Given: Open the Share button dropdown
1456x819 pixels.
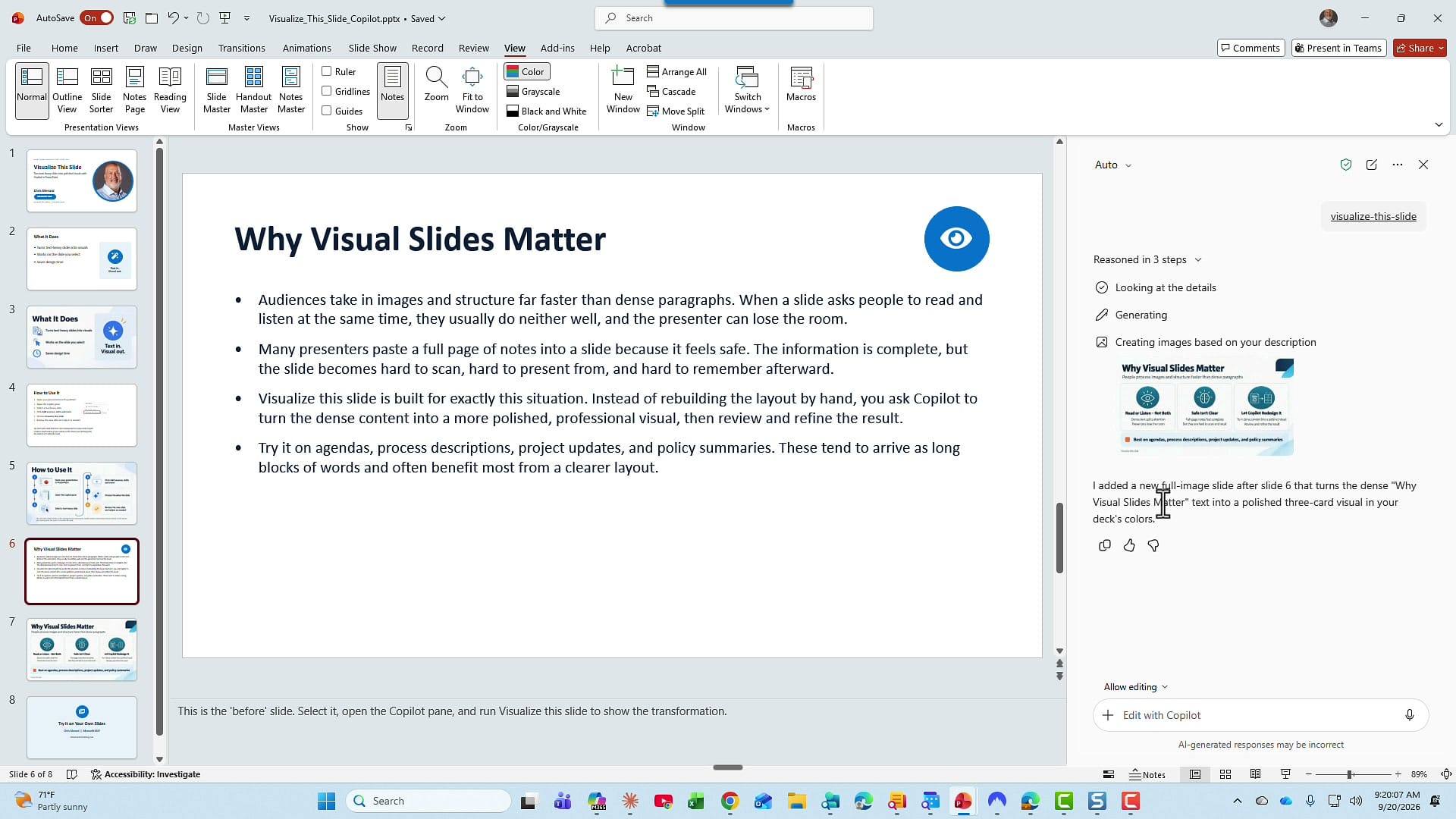Looking at the screenshot, I should [x=1441, y=48].
